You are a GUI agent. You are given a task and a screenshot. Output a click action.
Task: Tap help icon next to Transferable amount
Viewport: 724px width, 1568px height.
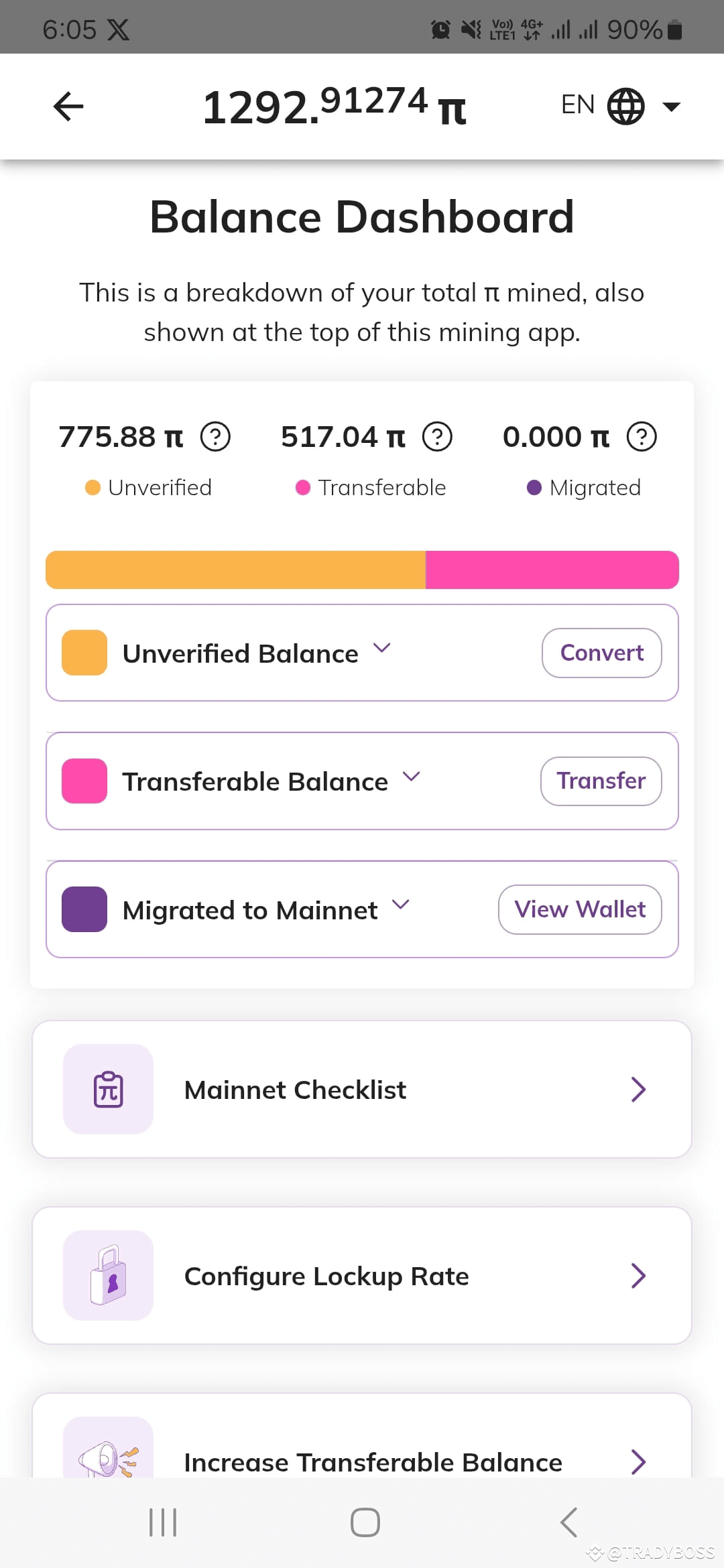click(437, 437)
